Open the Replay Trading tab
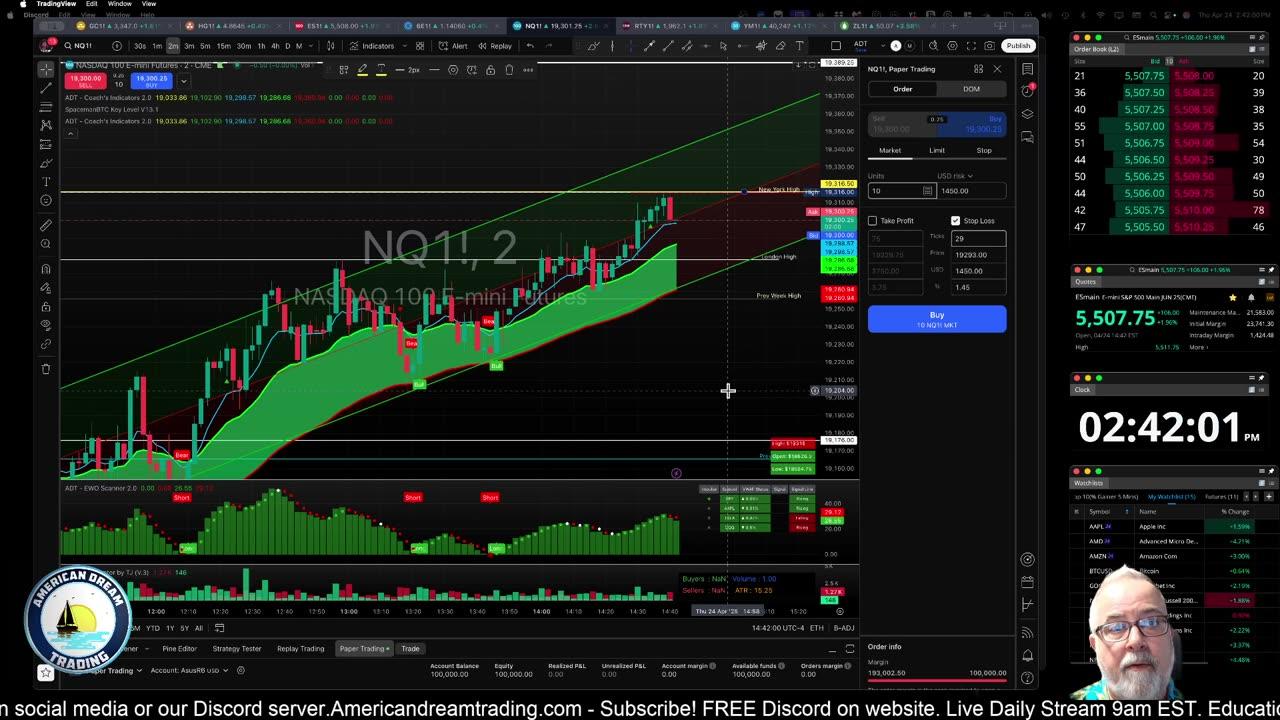This screenshot has width=1280, height=720. pos(300,649)
